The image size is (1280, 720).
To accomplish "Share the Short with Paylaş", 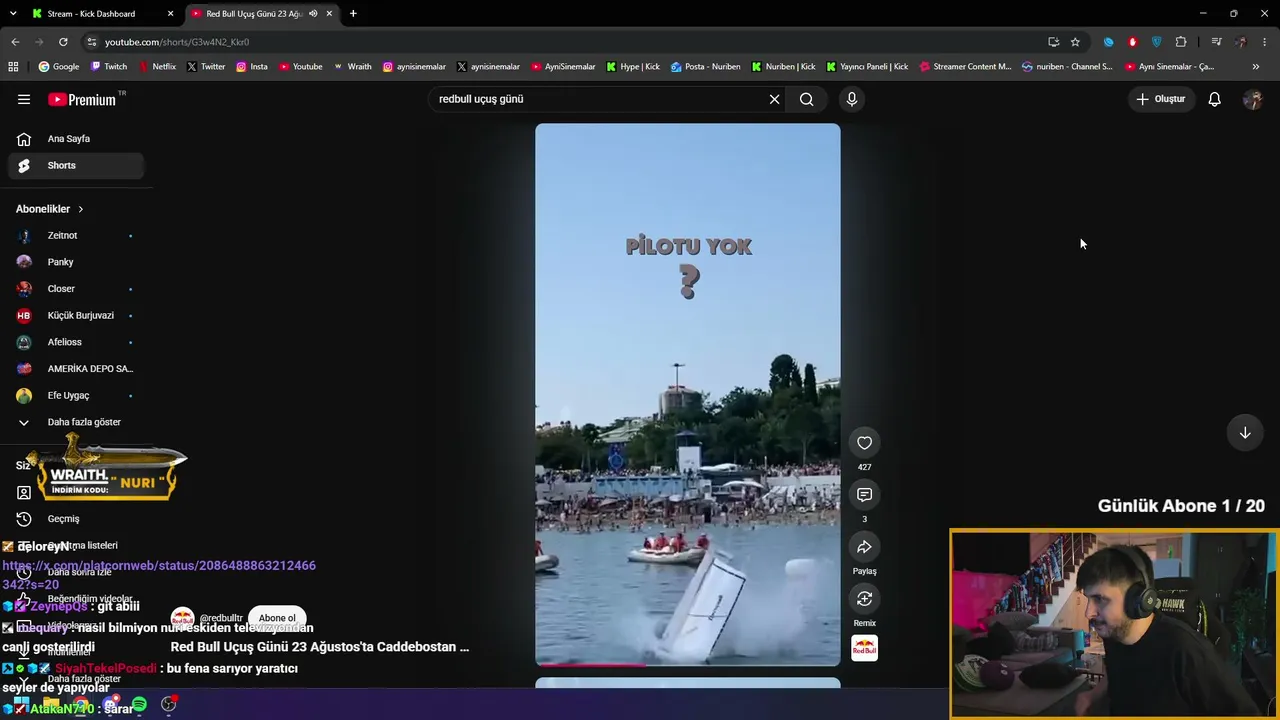I will click(x=865, y=547).
